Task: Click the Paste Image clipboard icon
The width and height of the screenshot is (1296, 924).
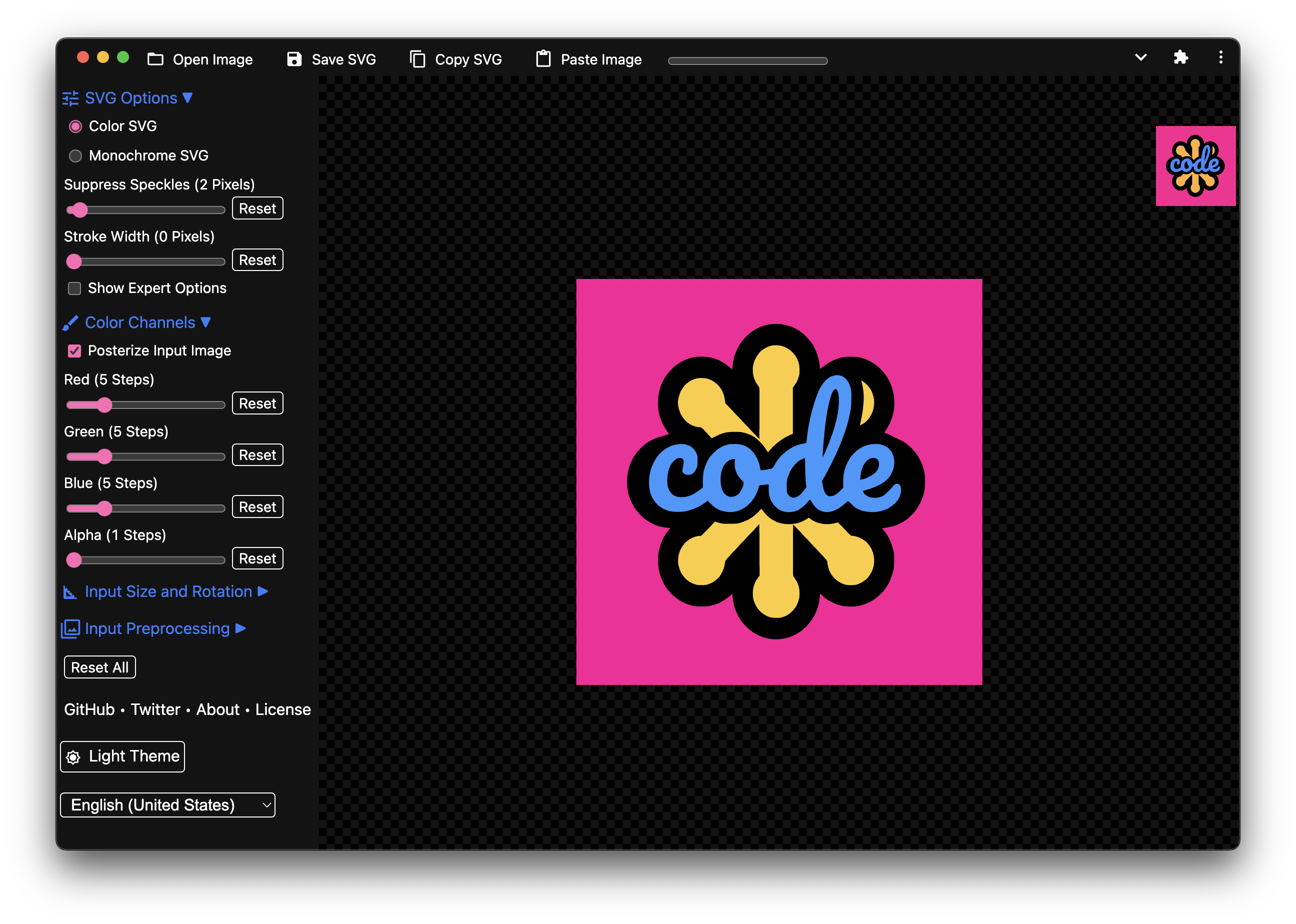Action: click(543, 58)
